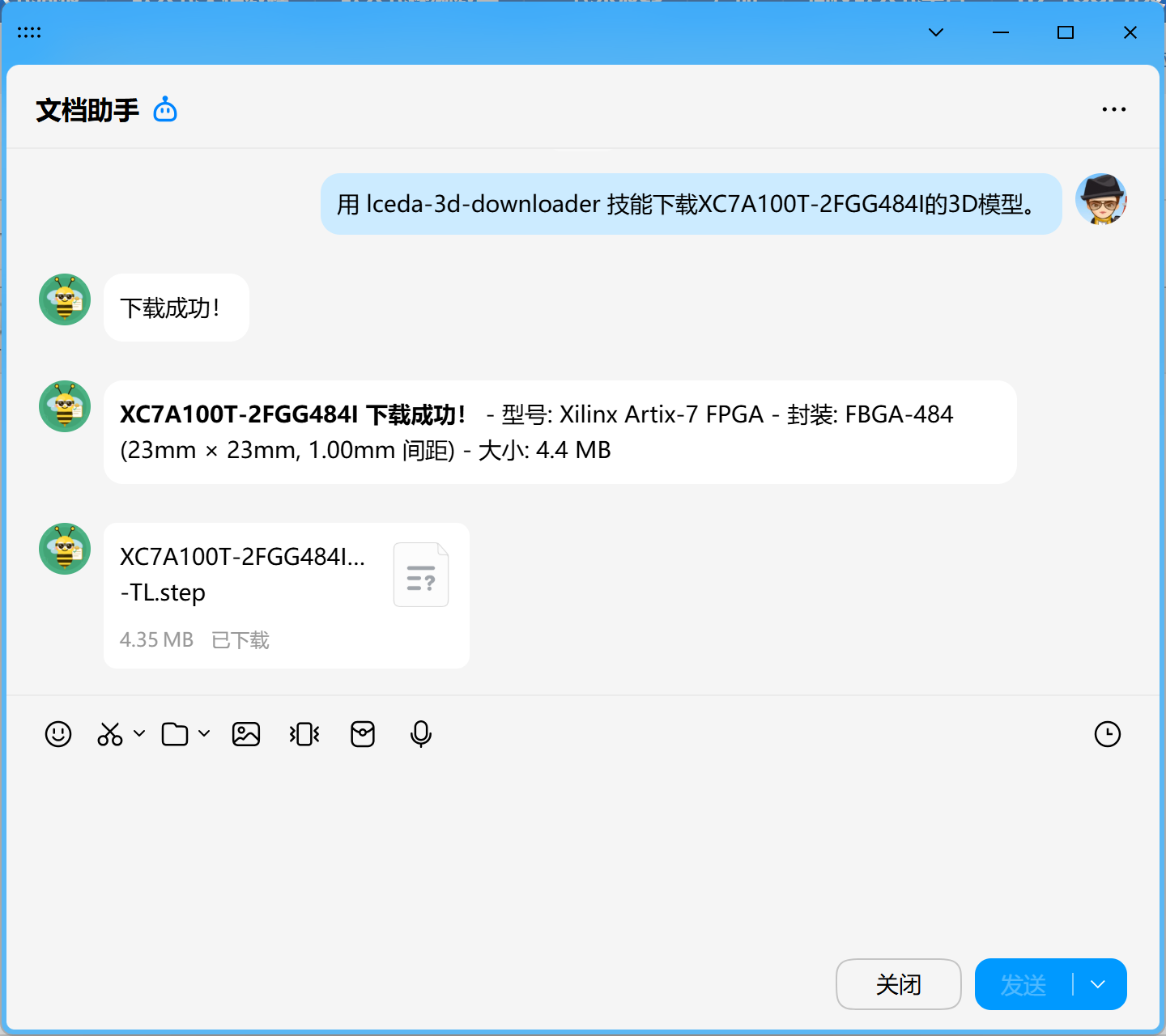
Task: Trigger the window shake feature
Action: [304, 734]
